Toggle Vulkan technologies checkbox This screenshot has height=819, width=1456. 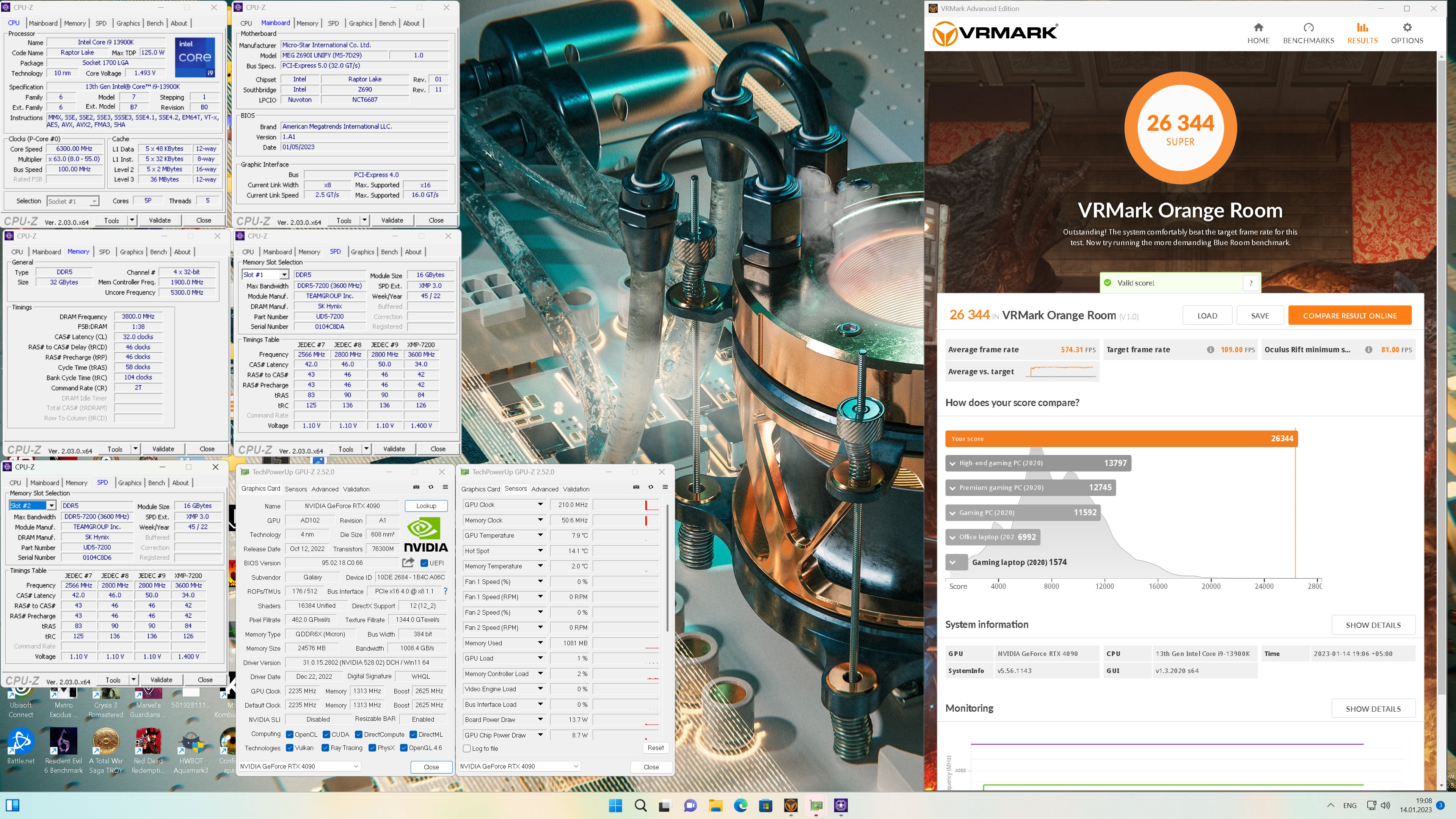289,748
